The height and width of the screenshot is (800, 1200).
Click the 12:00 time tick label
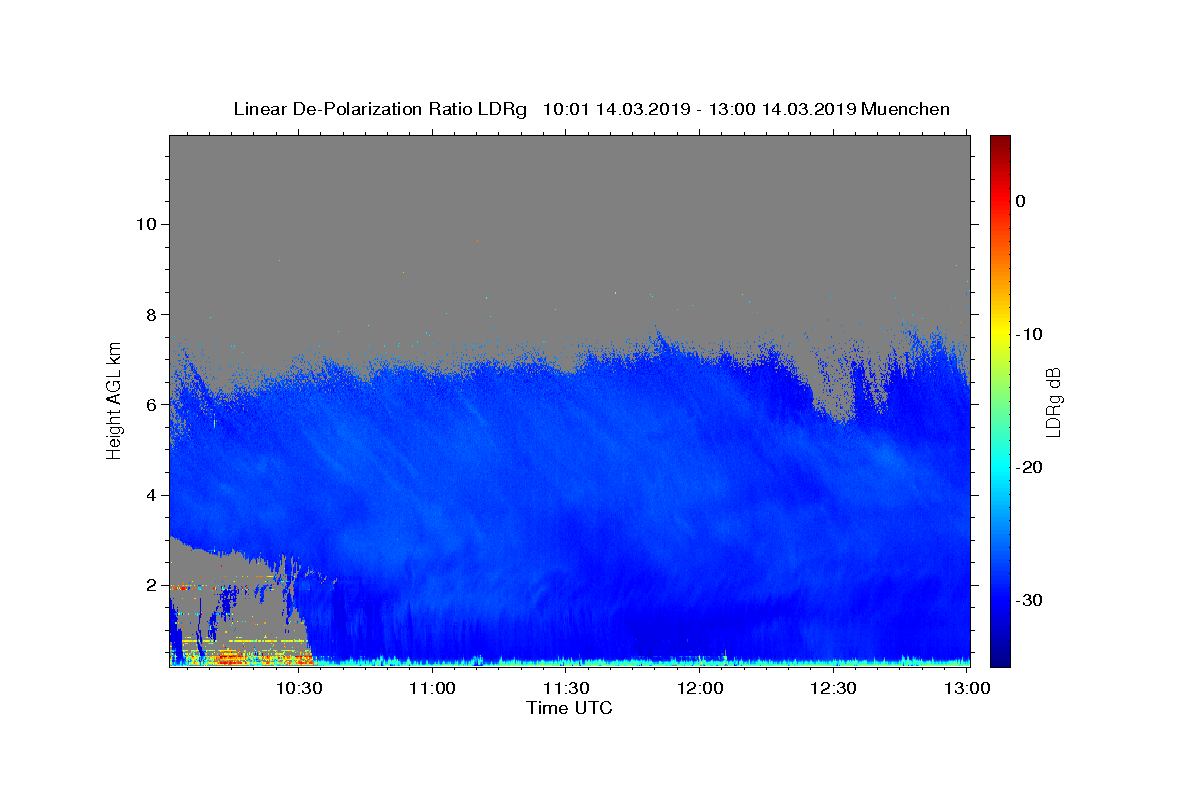pyautogui.click(x=700, y=688)
